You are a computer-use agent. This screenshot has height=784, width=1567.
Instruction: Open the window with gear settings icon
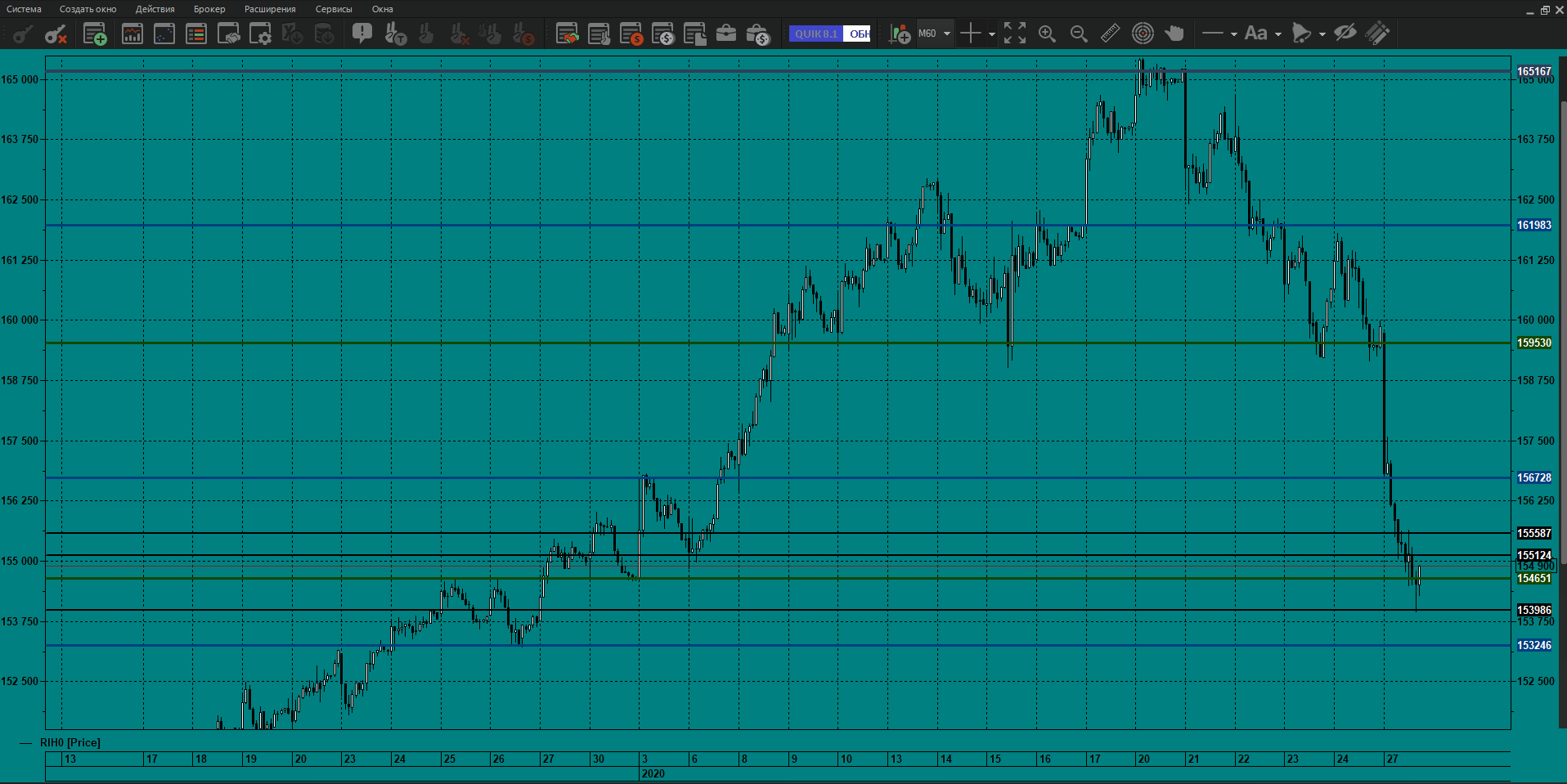tap(261, 34)
